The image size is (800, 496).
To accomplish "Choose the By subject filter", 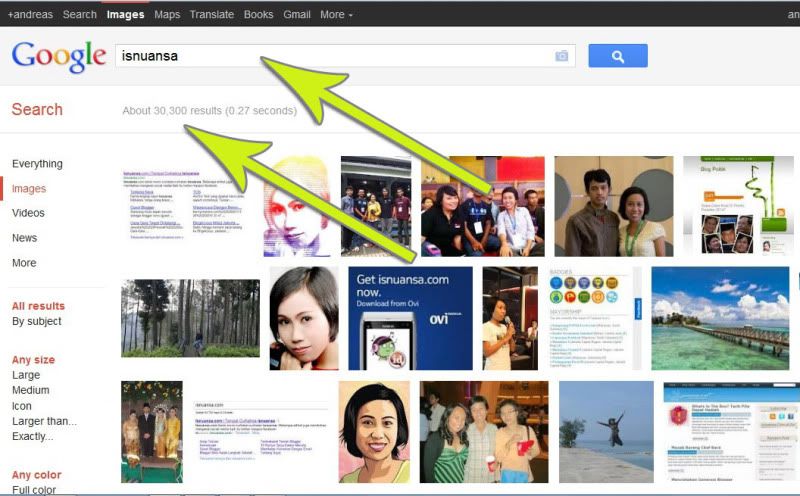I will 37,321.
